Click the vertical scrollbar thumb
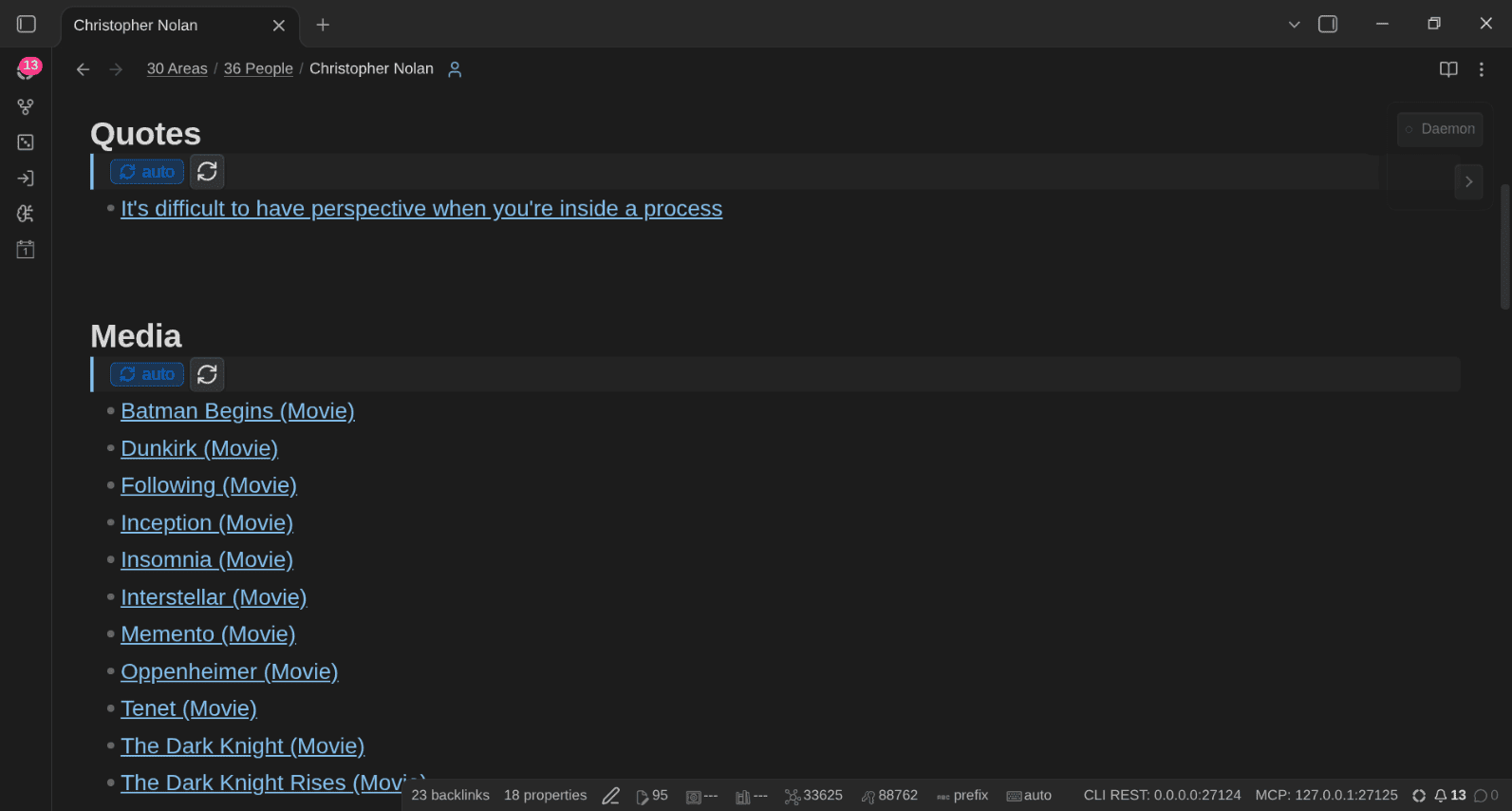The image size is (1512, 811). pos(1504,247)
